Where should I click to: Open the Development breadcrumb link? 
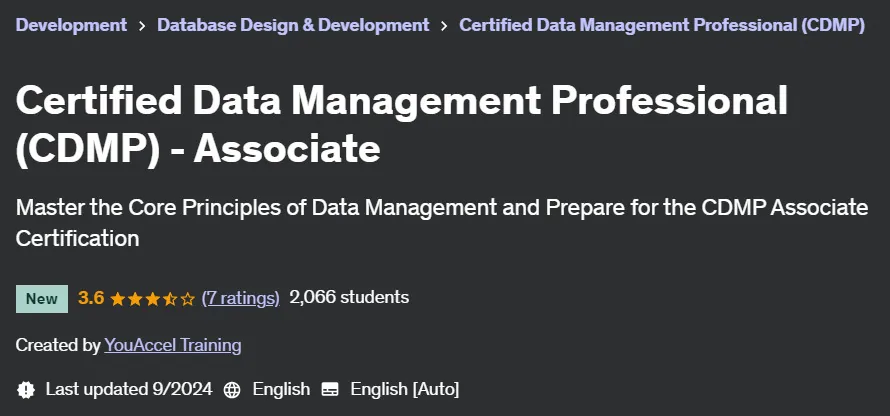(72, 25)
